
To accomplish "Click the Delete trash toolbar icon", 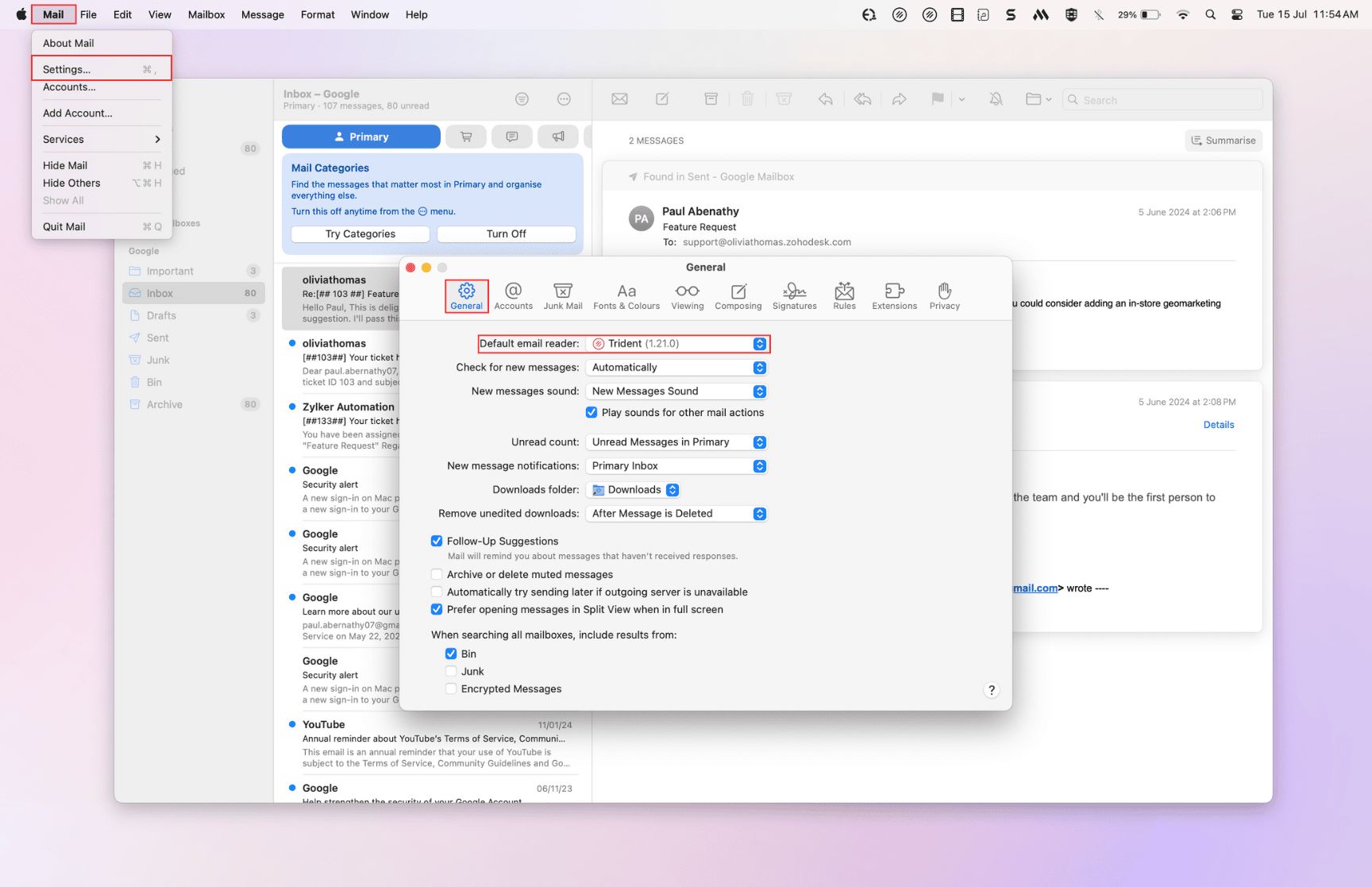I will [747, 99].
